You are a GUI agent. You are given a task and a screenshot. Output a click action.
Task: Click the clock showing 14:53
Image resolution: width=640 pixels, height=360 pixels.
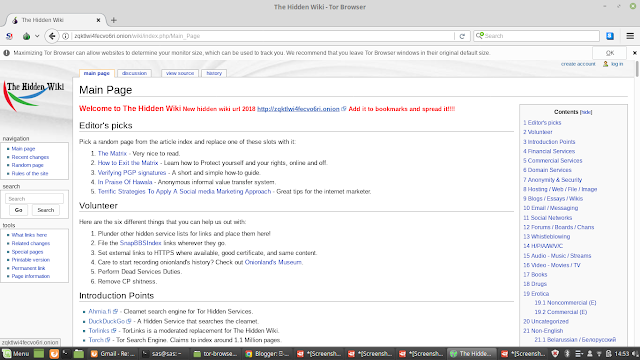[x=622, y=353]
